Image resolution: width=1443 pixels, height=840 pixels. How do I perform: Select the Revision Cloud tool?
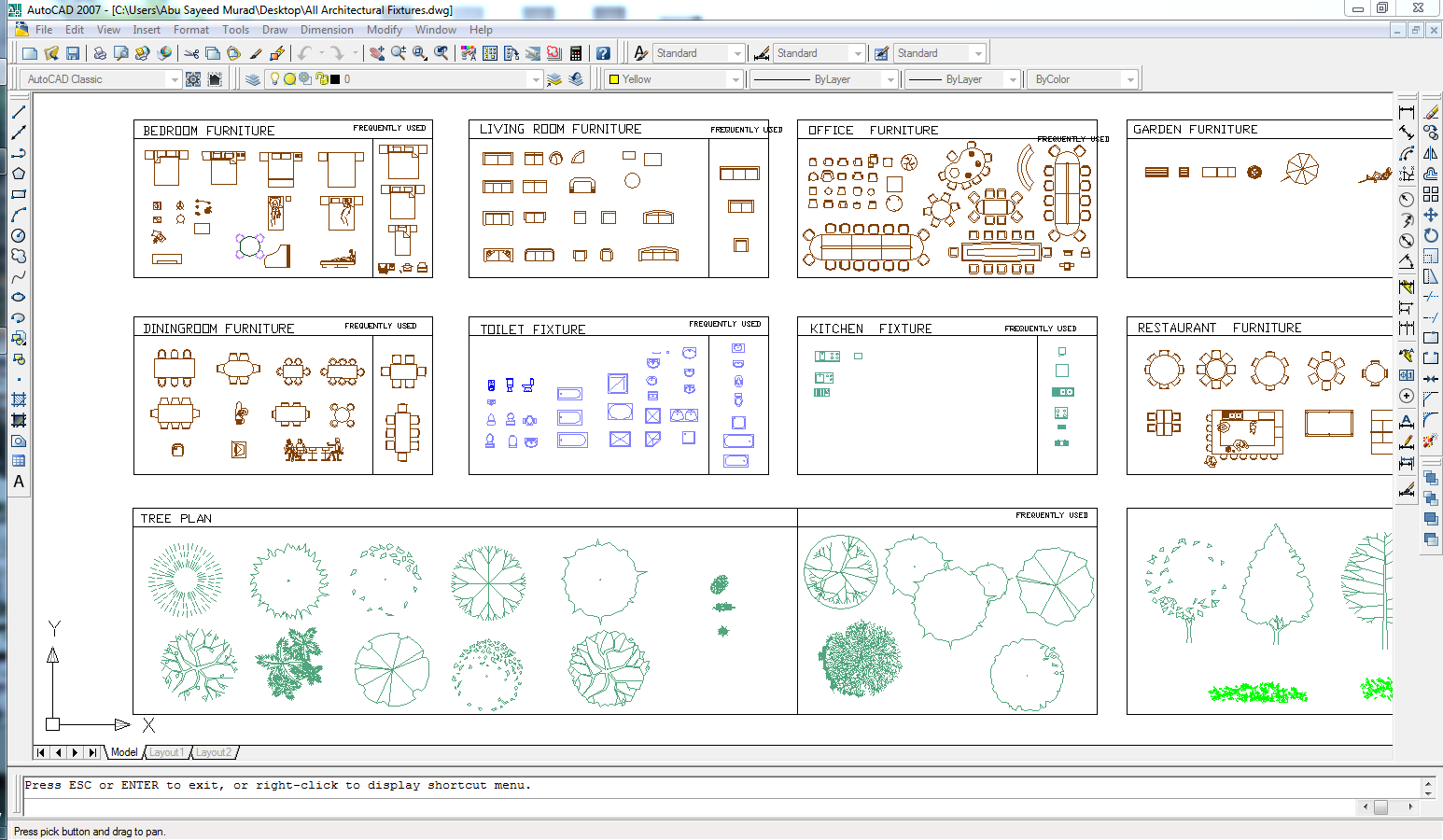(18, 256)
